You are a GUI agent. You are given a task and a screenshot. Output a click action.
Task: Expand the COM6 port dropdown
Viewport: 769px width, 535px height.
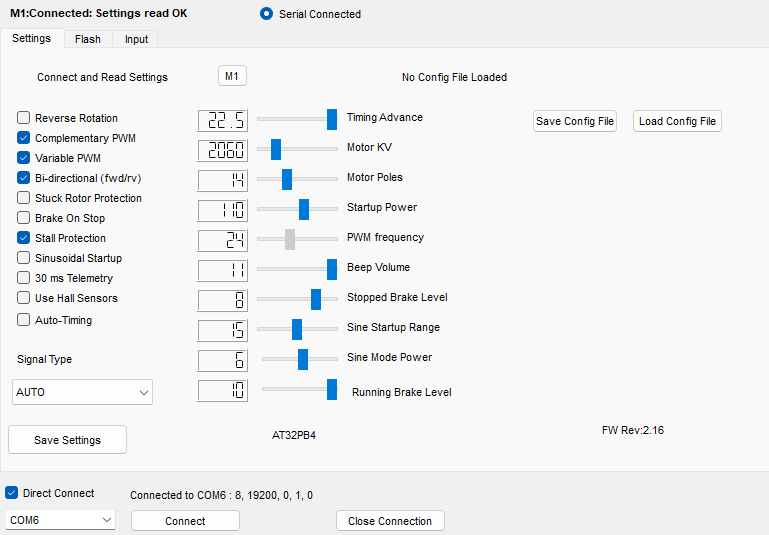click(61, 520)
